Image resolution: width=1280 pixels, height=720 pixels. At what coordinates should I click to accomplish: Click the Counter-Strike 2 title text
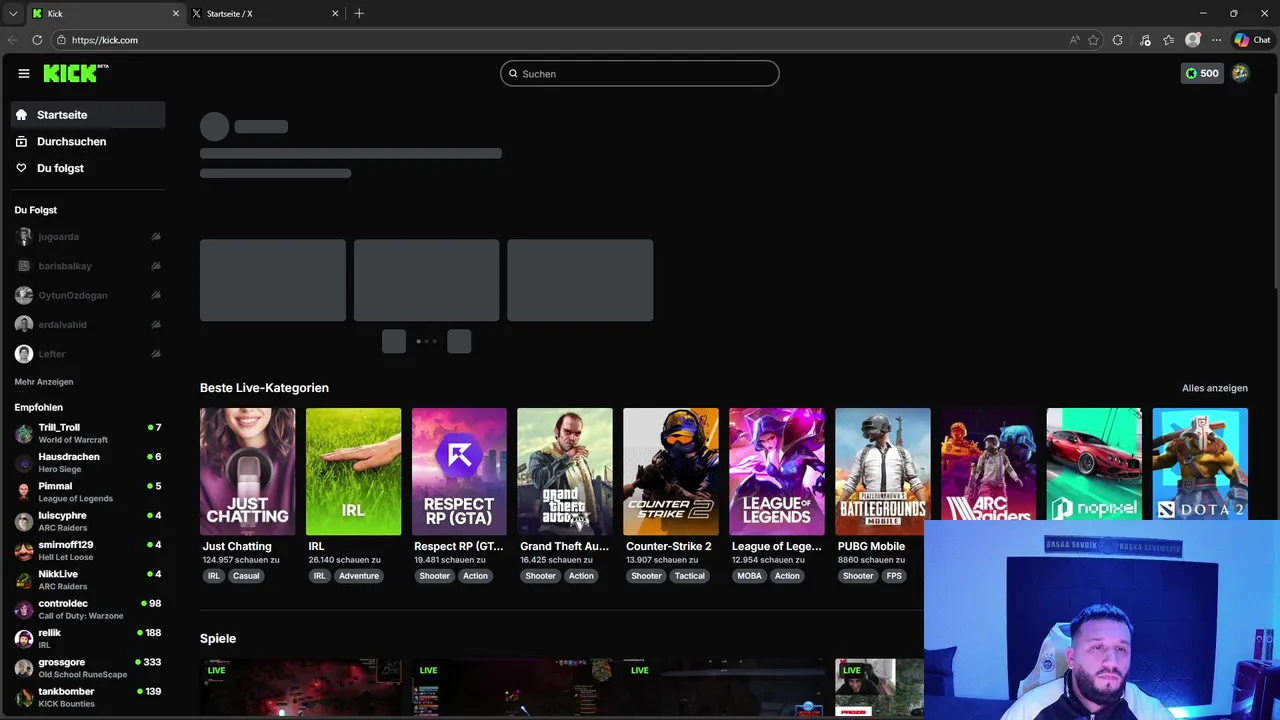coord(669,546)
